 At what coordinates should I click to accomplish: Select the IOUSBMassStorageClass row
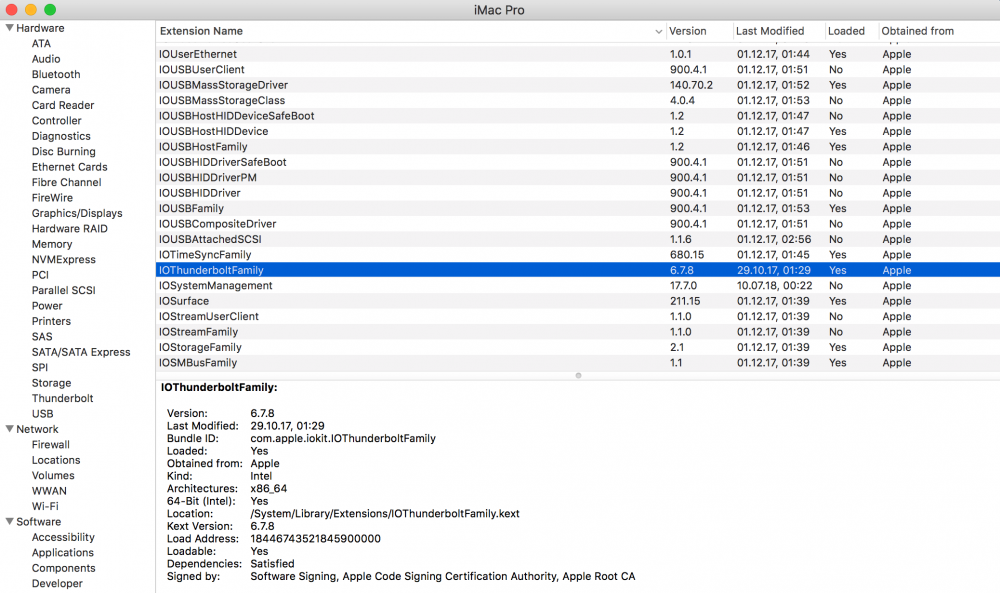coord(578,100)
